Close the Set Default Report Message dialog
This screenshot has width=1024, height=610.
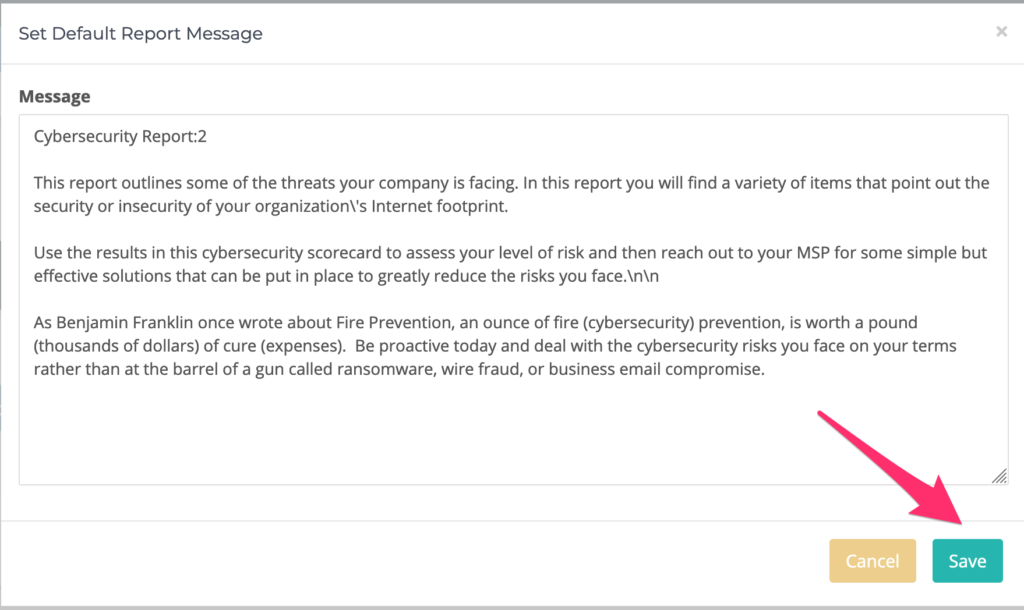click(x=1001, y=32)
